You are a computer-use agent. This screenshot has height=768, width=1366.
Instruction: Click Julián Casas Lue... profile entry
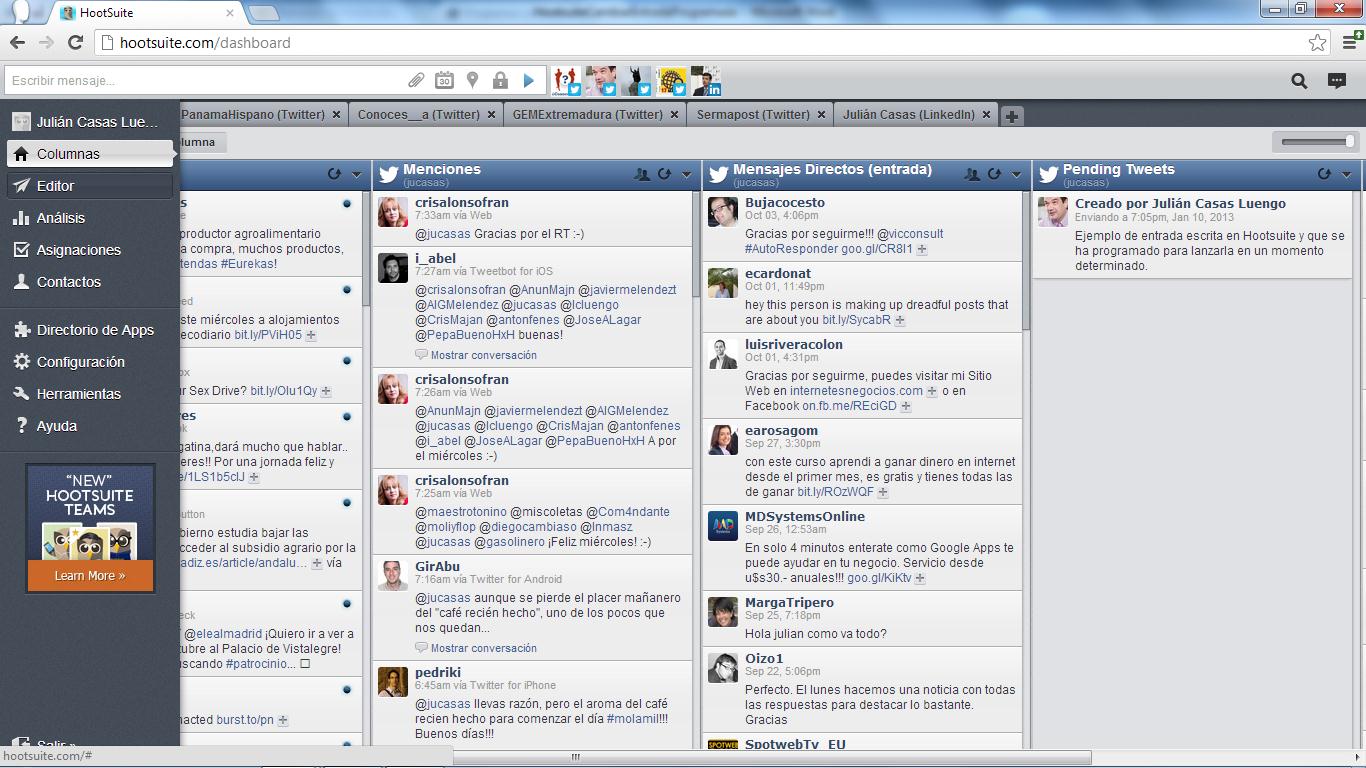(90, 122)
